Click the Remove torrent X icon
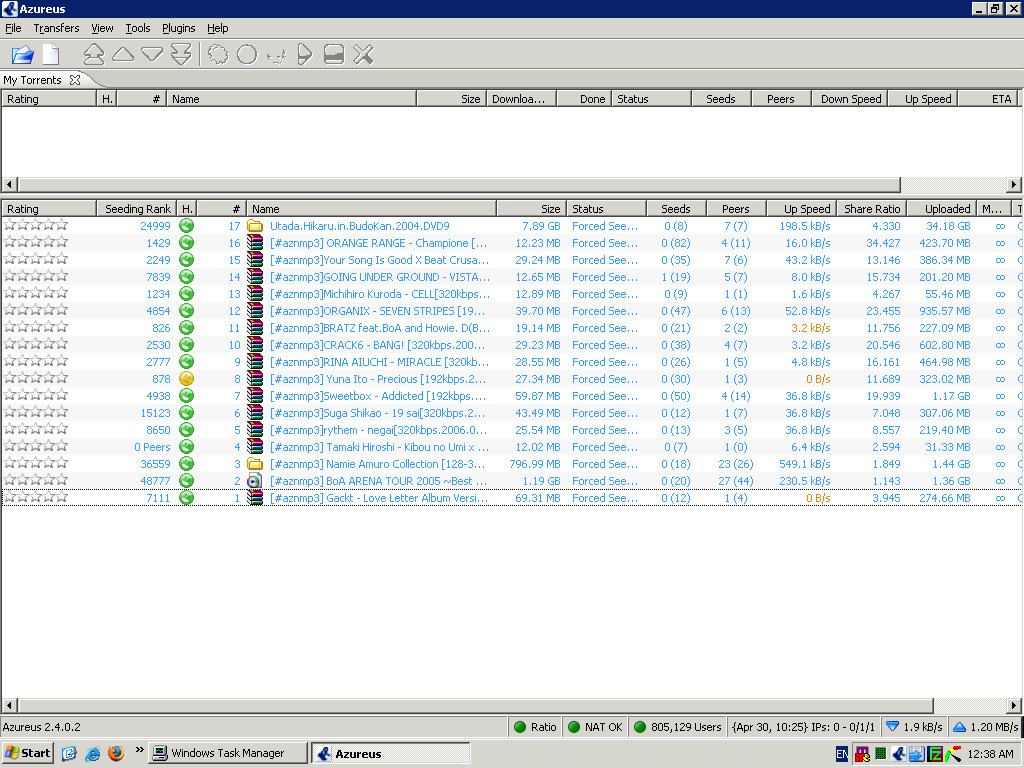The width and height of the screenshot is (1024, 768). click(x=363, y=55)
